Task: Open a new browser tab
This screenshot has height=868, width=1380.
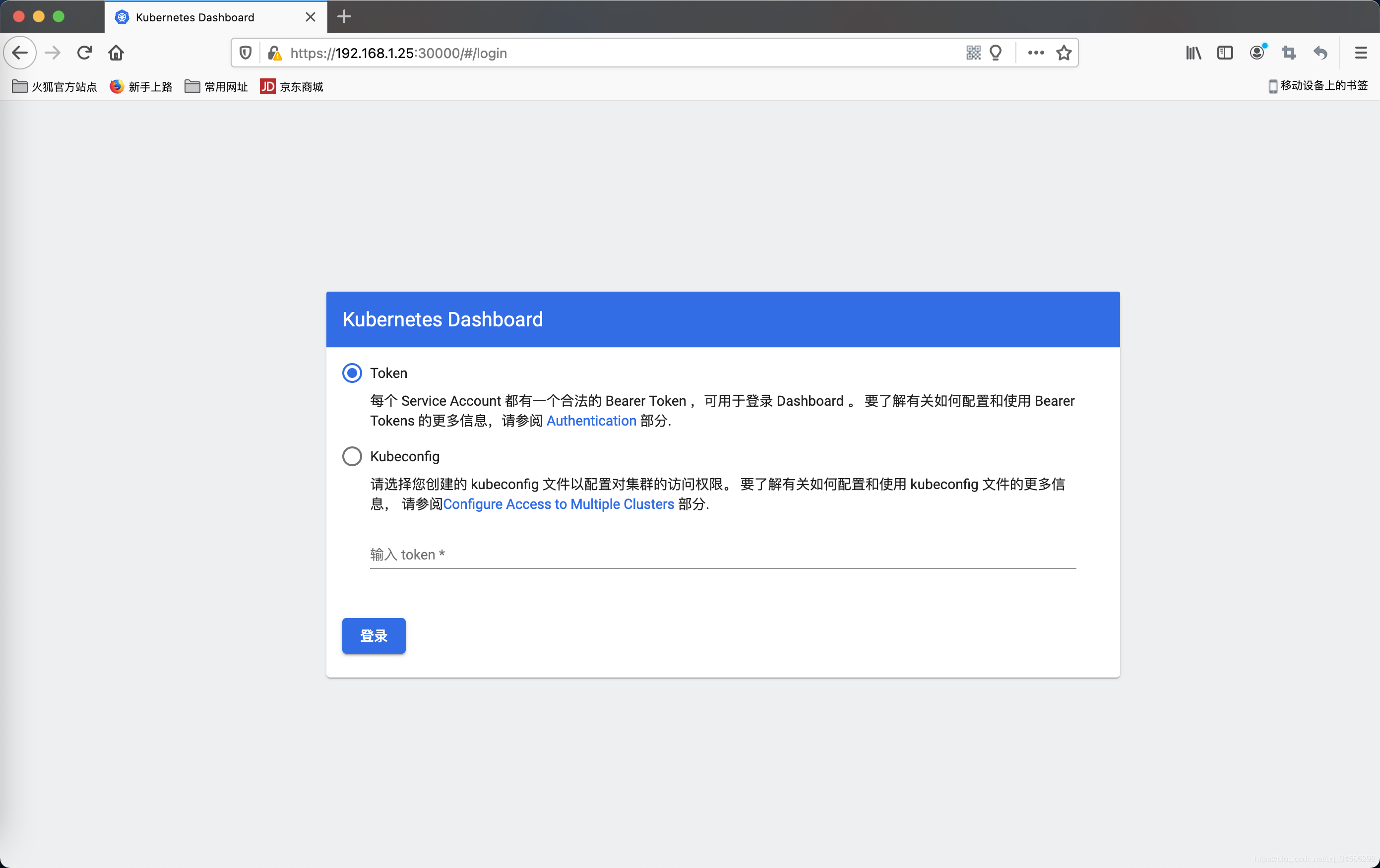Action: pyautogui.click(x=344, y=16)
